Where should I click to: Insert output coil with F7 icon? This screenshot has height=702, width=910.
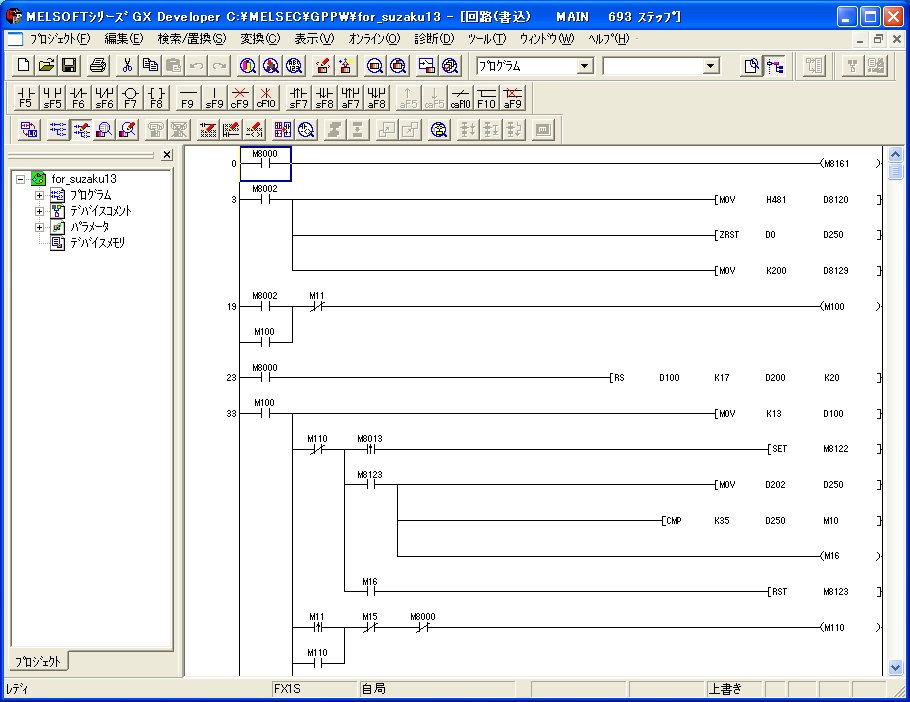click(x=130, y=97)
